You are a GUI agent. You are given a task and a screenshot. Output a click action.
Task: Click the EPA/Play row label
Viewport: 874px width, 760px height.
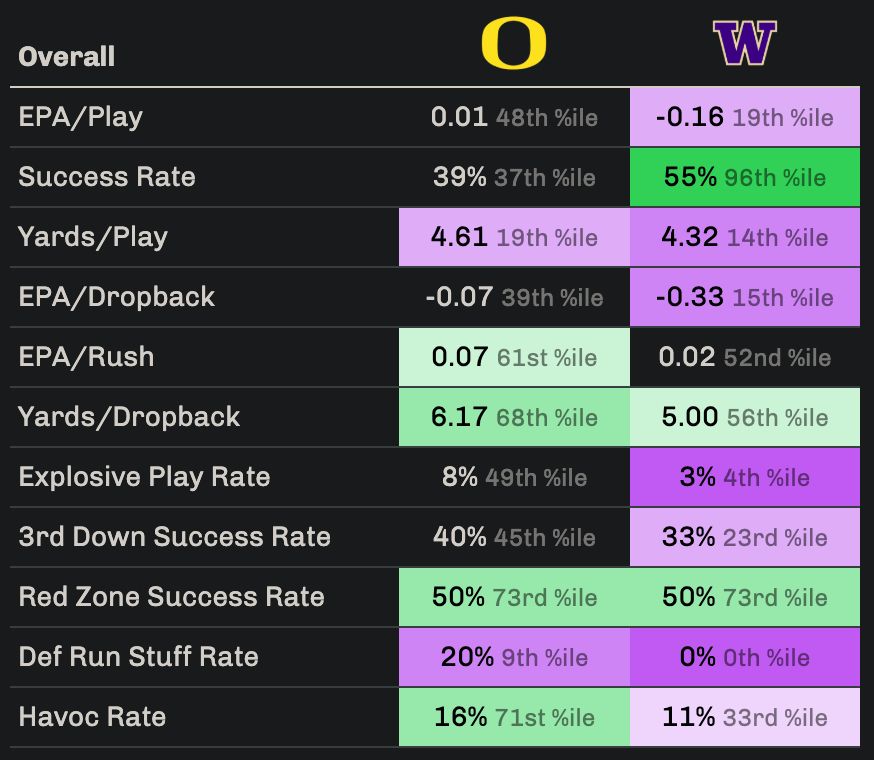pyautogui.click(x=81, y=117)
